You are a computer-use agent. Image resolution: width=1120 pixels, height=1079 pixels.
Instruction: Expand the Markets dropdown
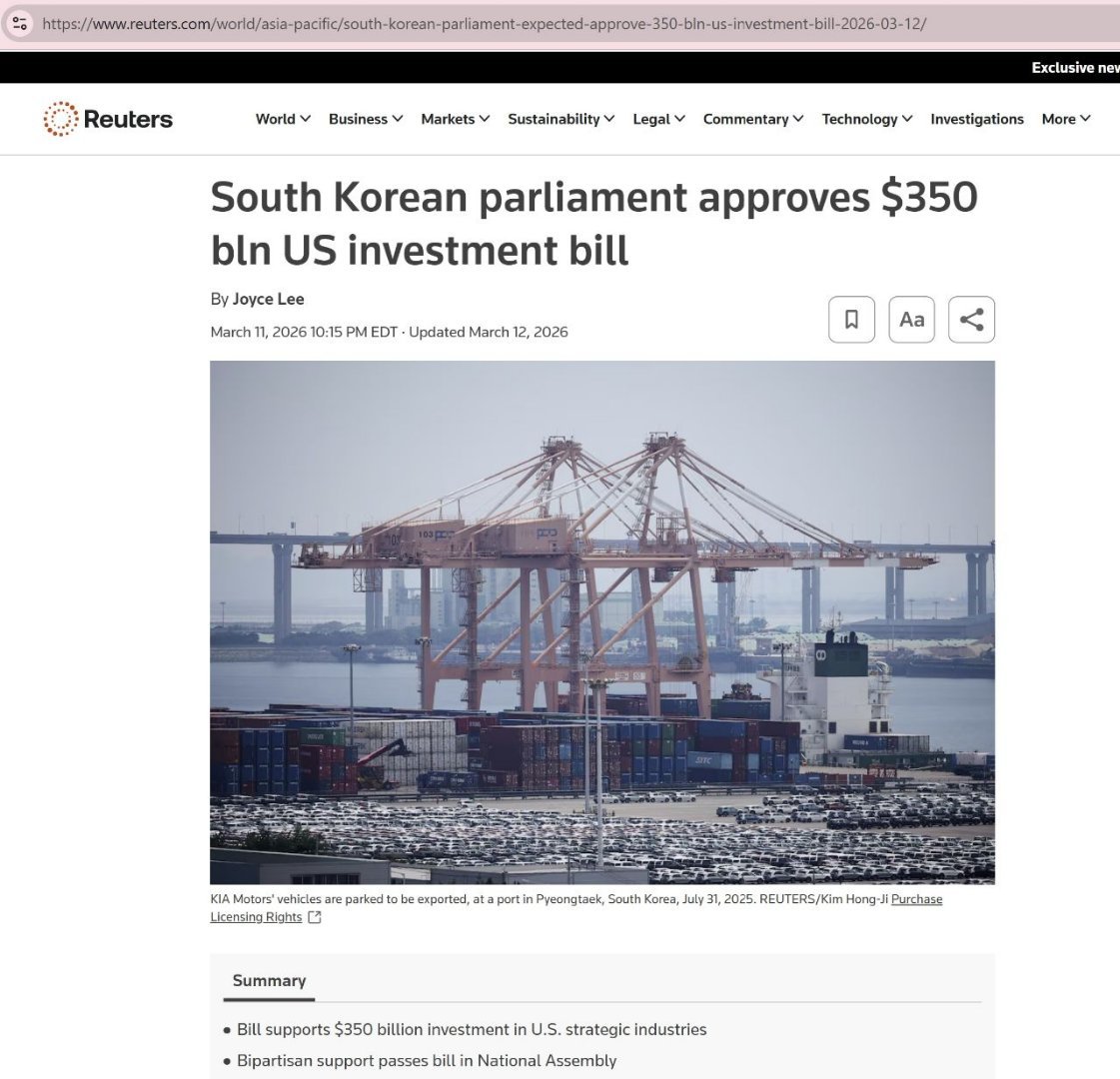pyautogui.click(x=454, y=119)
